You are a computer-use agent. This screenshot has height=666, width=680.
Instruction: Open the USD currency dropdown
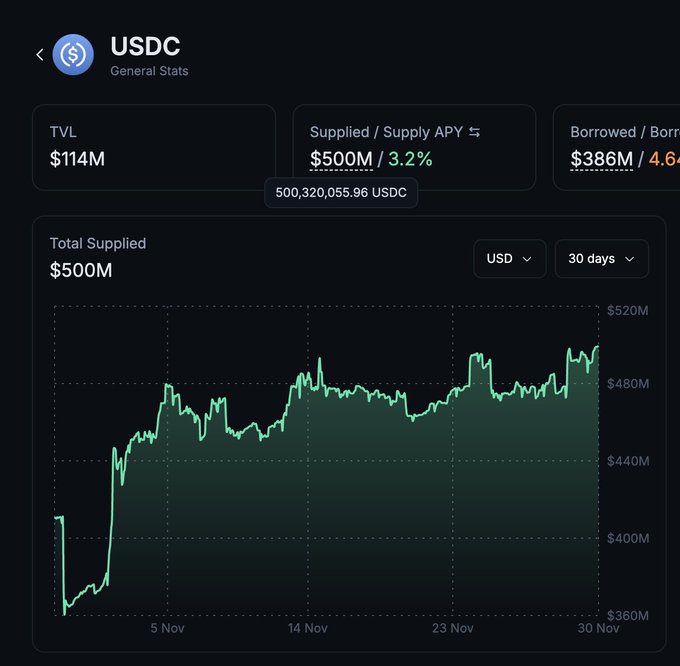click(509, 258)
